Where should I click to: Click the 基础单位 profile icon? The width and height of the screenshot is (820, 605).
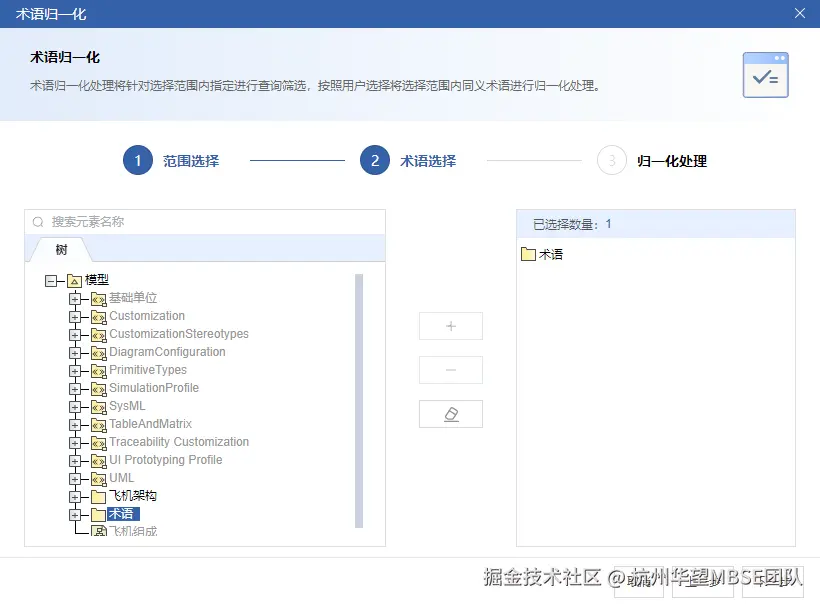pos(98,299)
